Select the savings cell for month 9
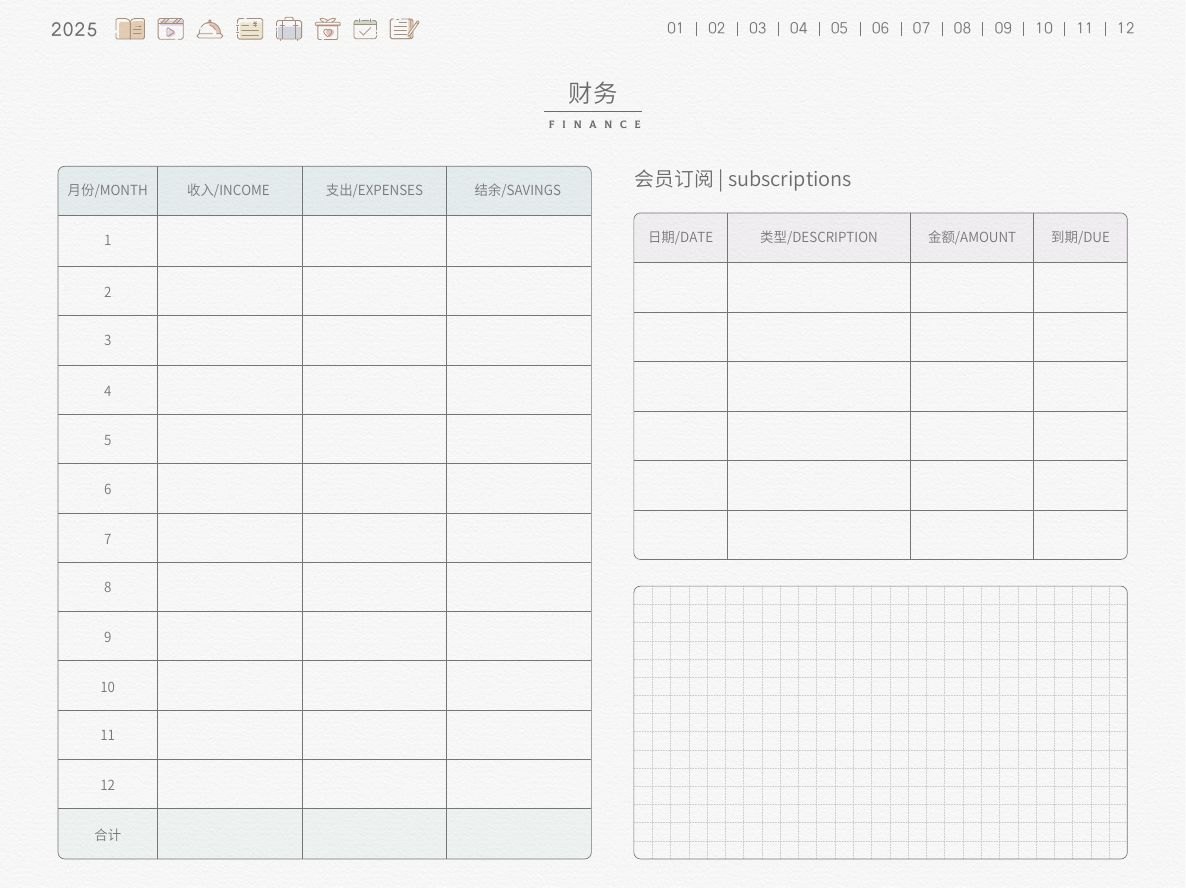This screenshot has height=888, width=1186. point(518,636)
